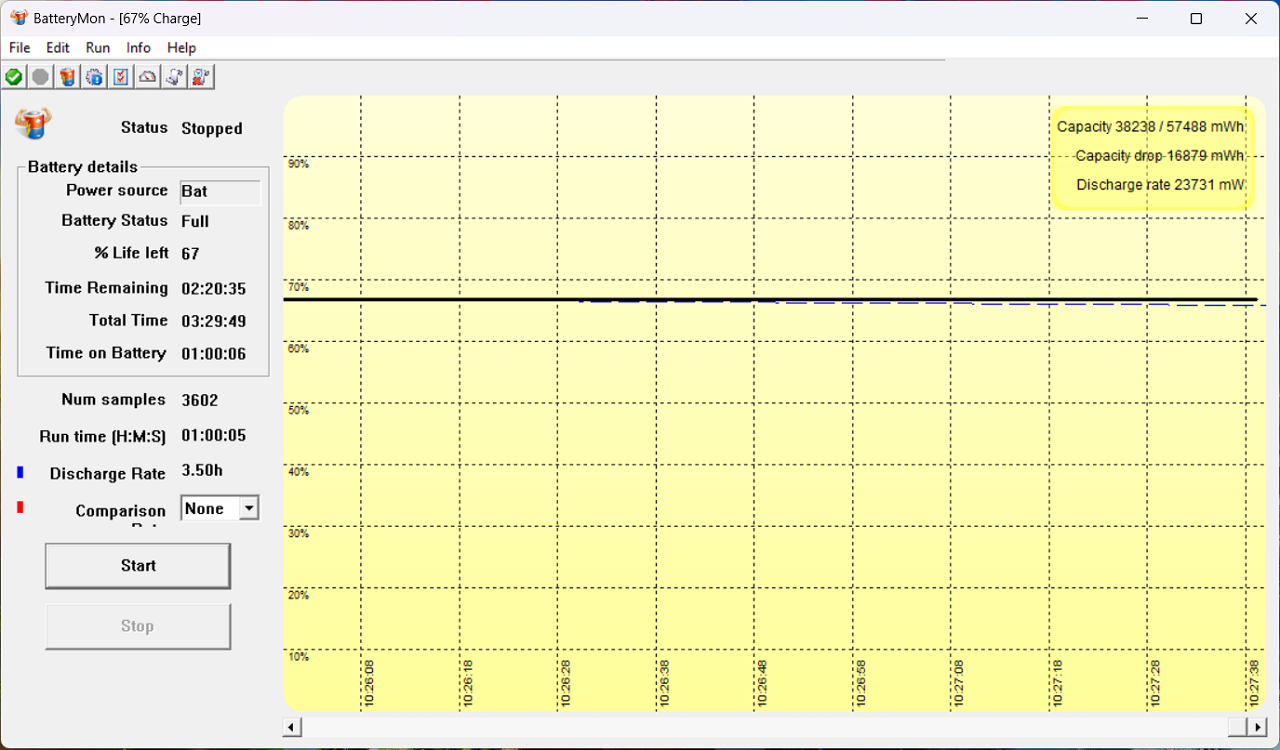Open the File menu

pyautogui.click(x=19, y=47)
